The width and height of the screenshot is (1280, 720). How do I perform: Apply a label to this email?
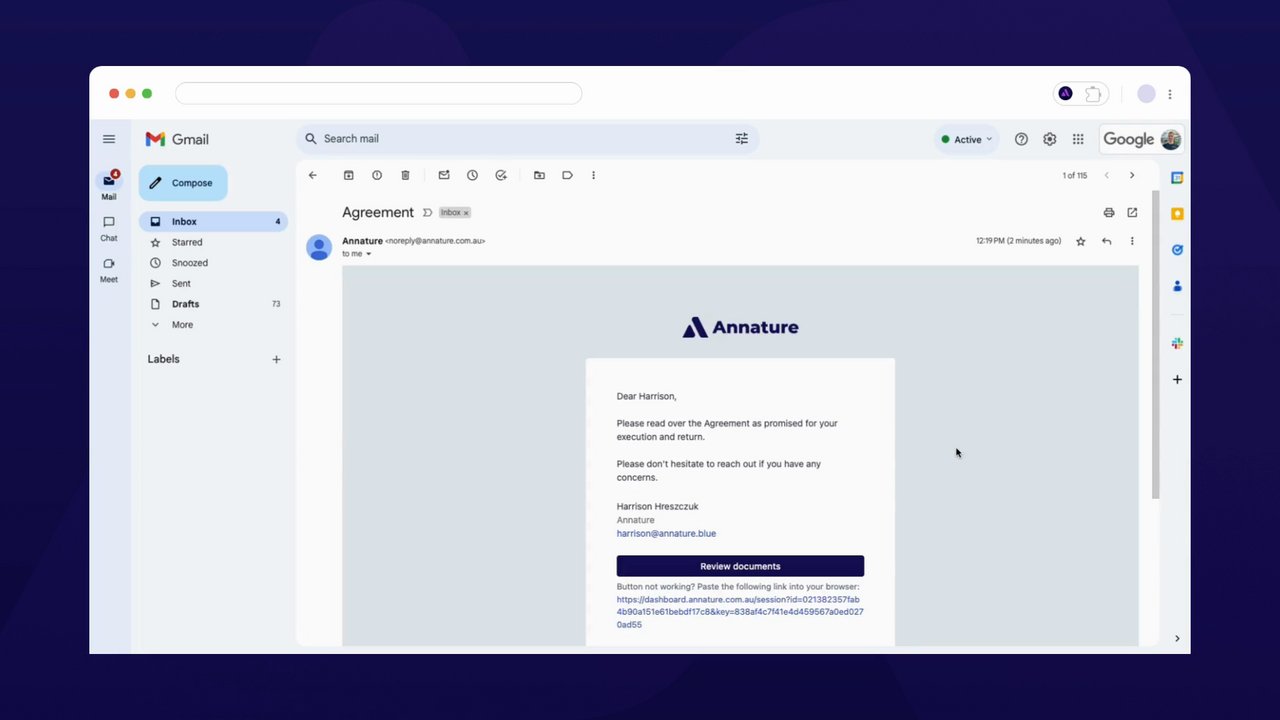pos(567,175)
